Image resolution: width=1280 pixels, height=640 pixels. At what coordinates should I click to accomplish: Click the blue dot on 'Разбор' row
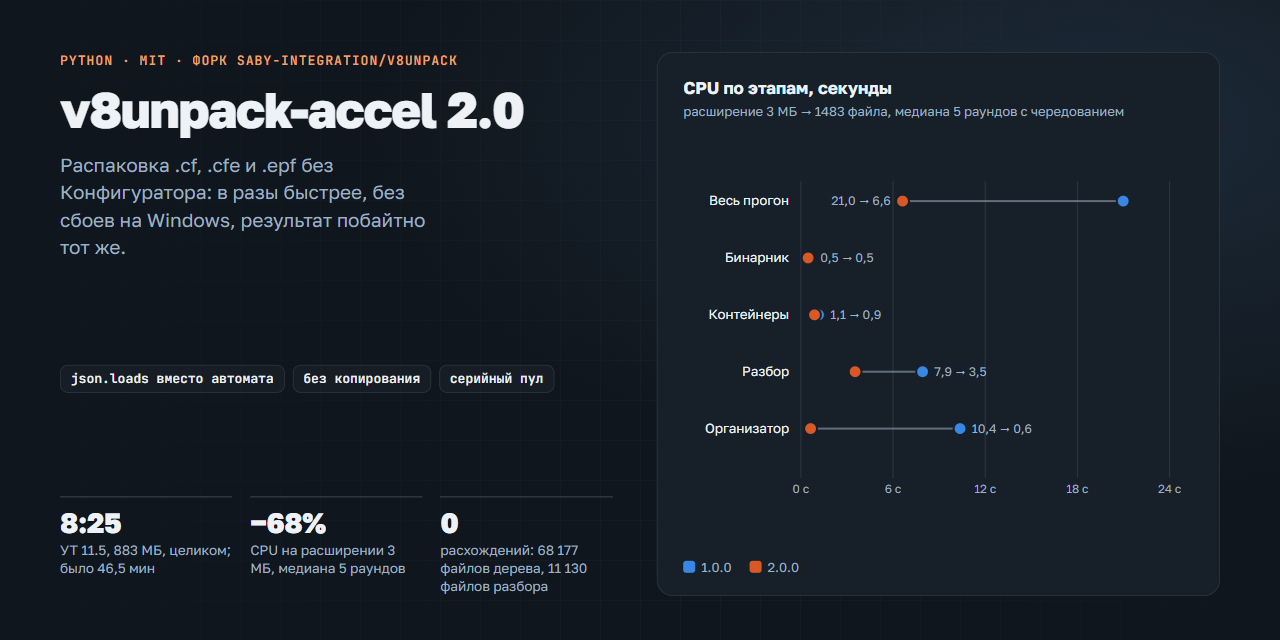point(922,372)
